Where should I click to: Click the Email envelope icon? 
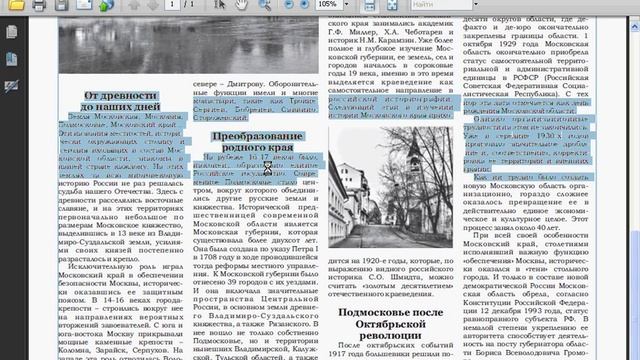click(x=84, y=5)
